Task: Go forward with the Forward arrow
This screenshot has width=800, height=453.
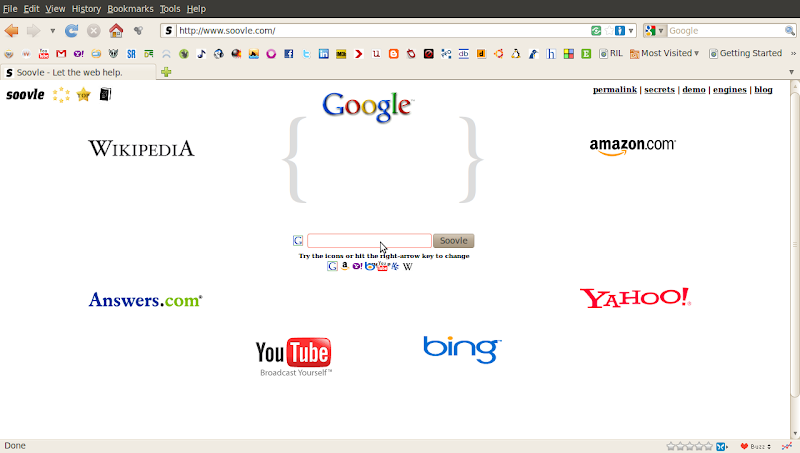Action: coord(33,31)
